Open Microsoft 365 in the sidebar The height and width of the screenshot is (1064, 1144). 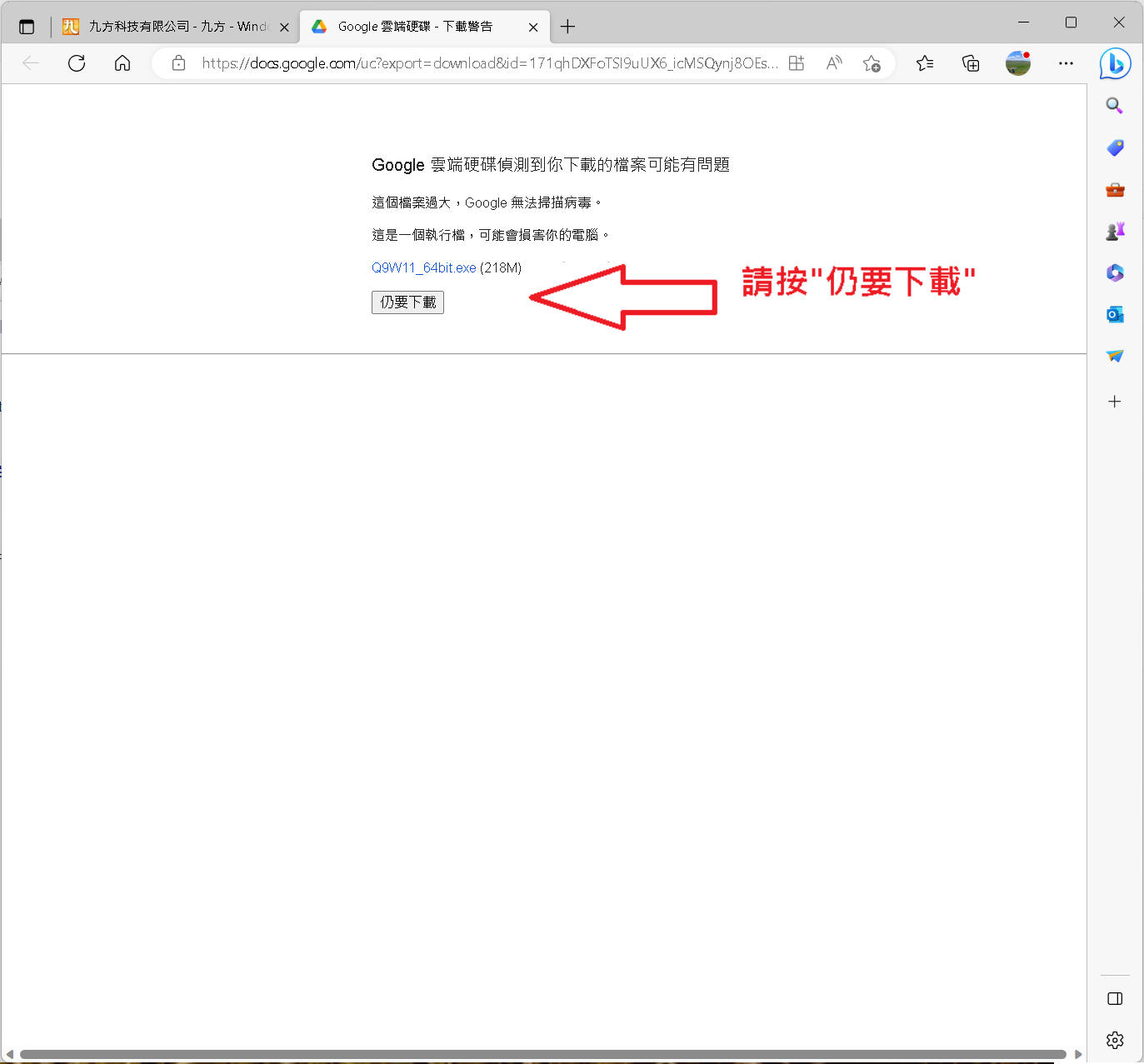point(1115,272)
